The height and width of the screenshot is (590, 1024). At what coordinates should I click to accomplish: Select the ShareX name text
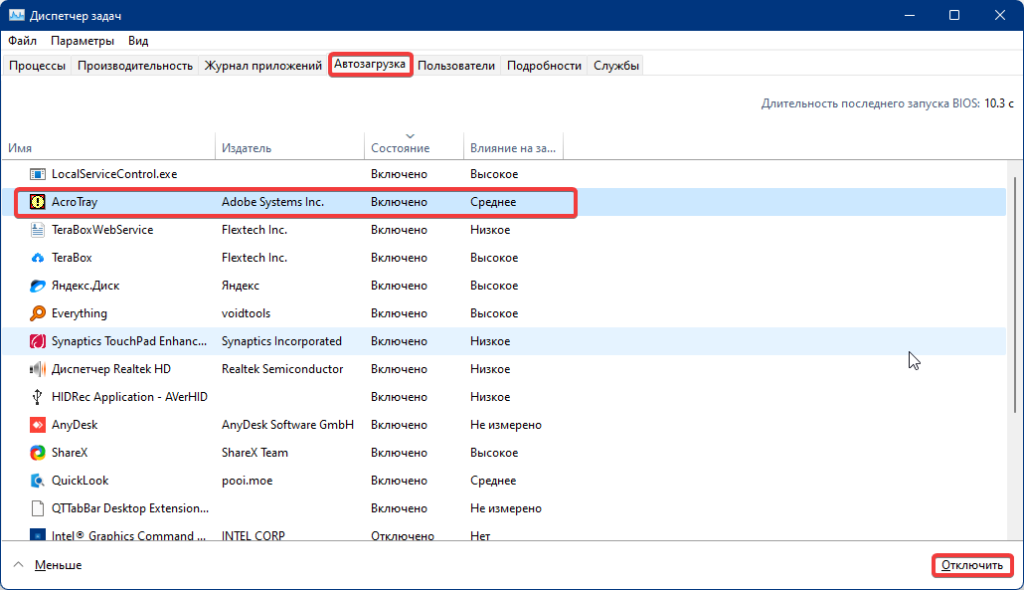coord(69,453)
